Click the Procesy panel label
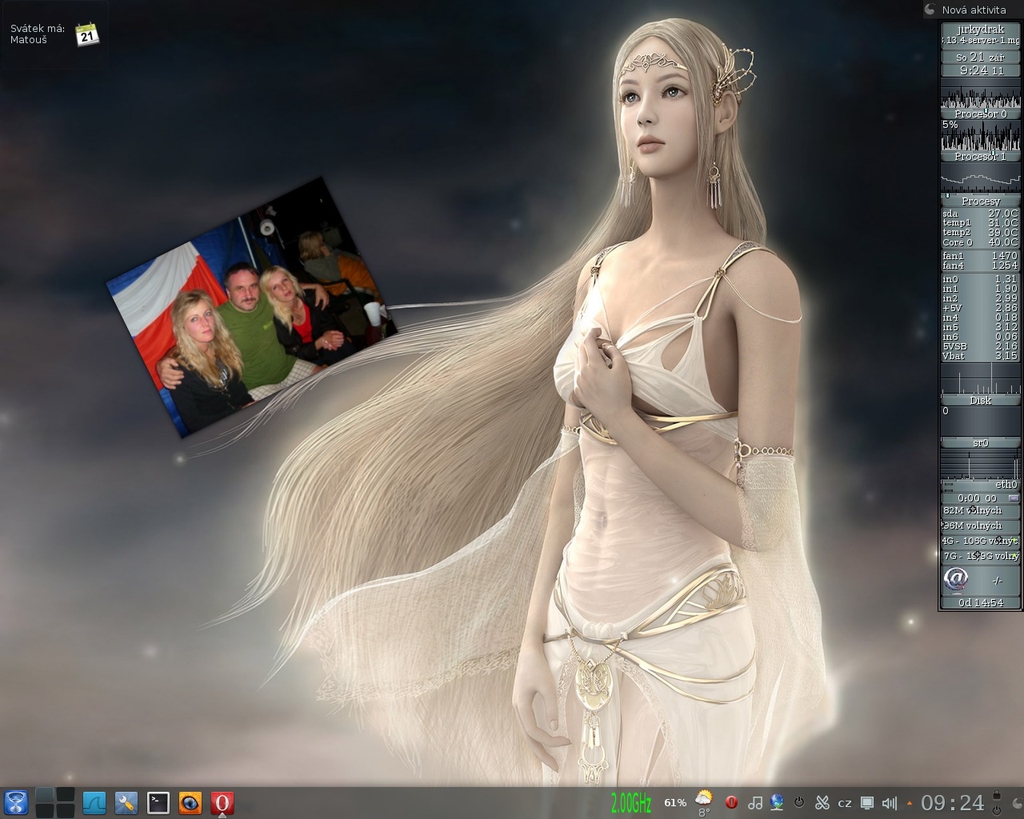Screen dimensions: 1024x819 [x=980, y=201]
